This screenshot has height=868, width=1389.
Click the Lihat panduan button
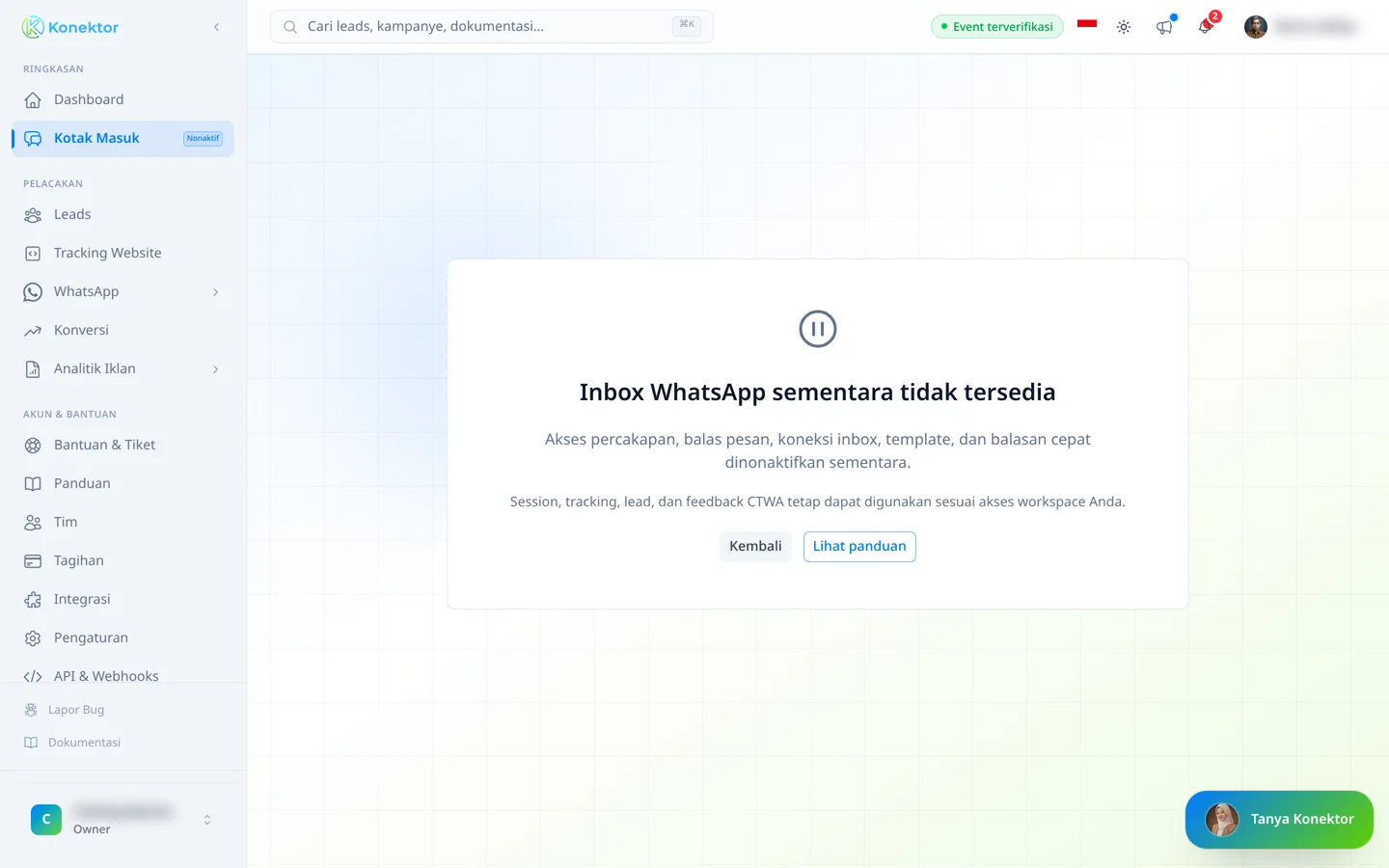click(859, 546)
